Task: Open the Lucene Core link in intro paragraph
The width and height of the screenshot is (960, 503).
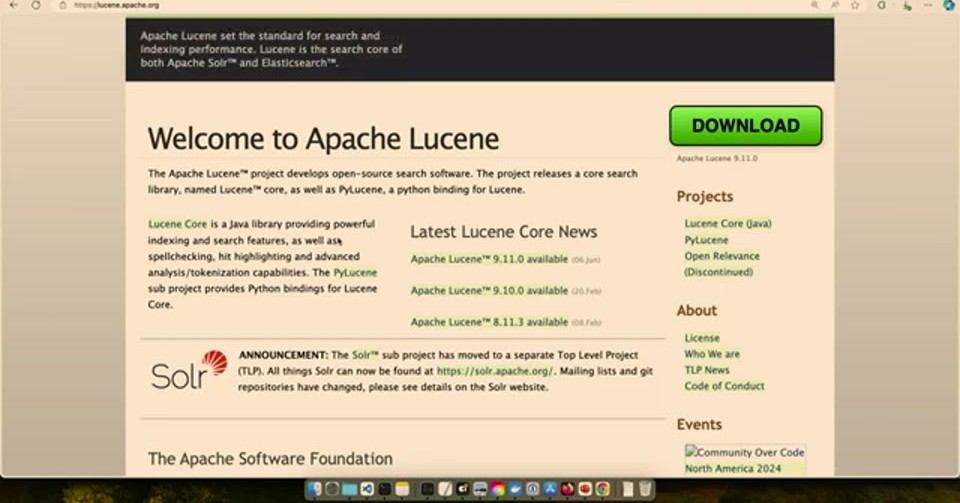Action: [178, 224]
